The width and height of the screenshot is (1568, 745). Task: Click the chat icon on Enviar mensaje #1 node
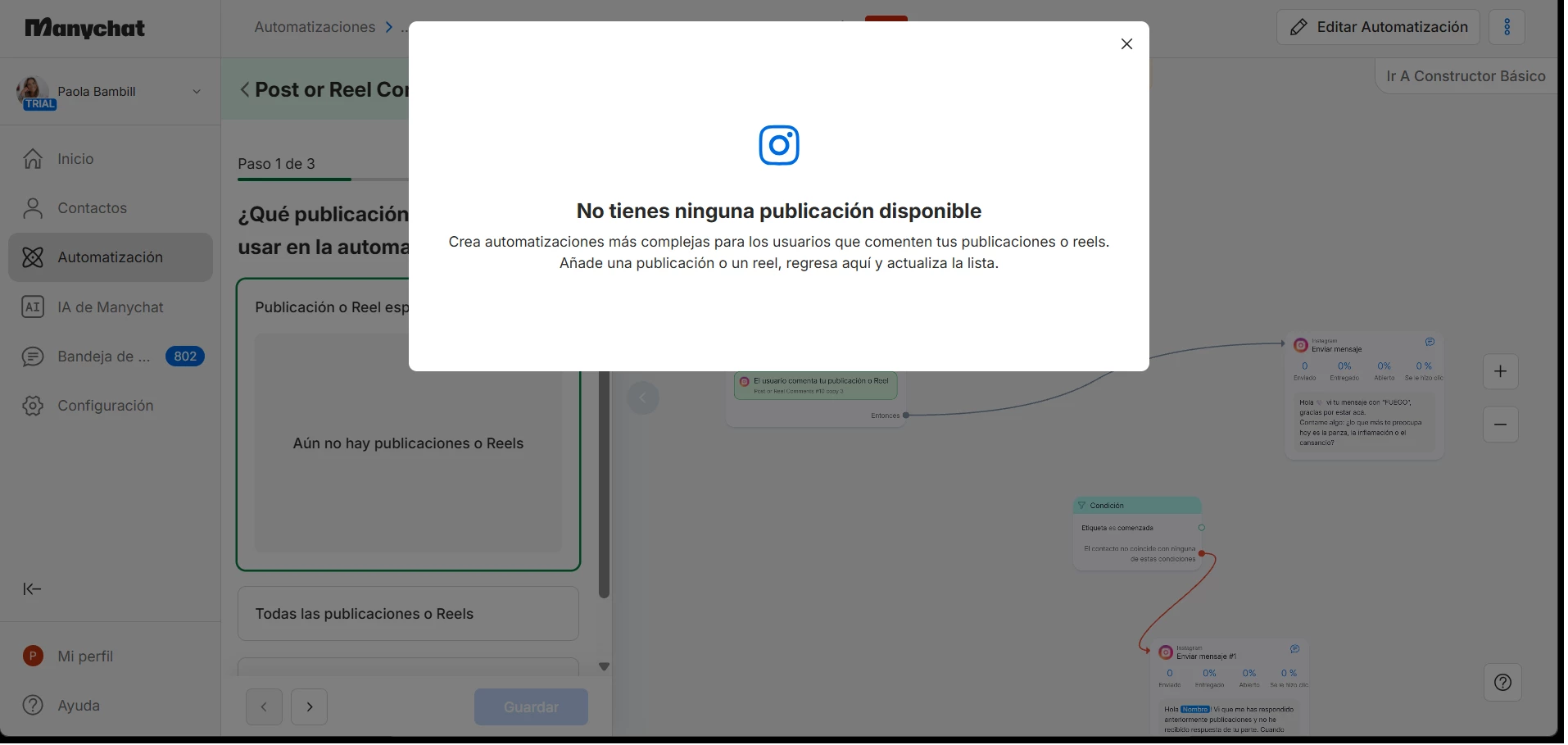1294,649
